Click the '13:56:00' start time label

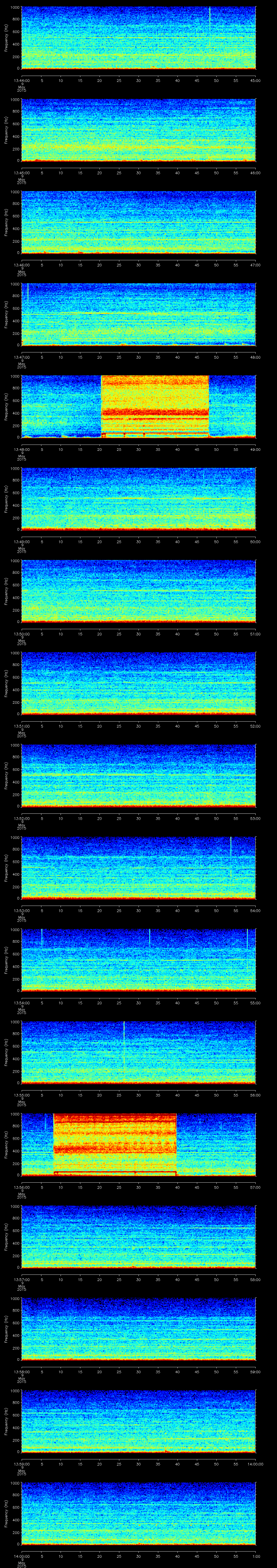21,1187
